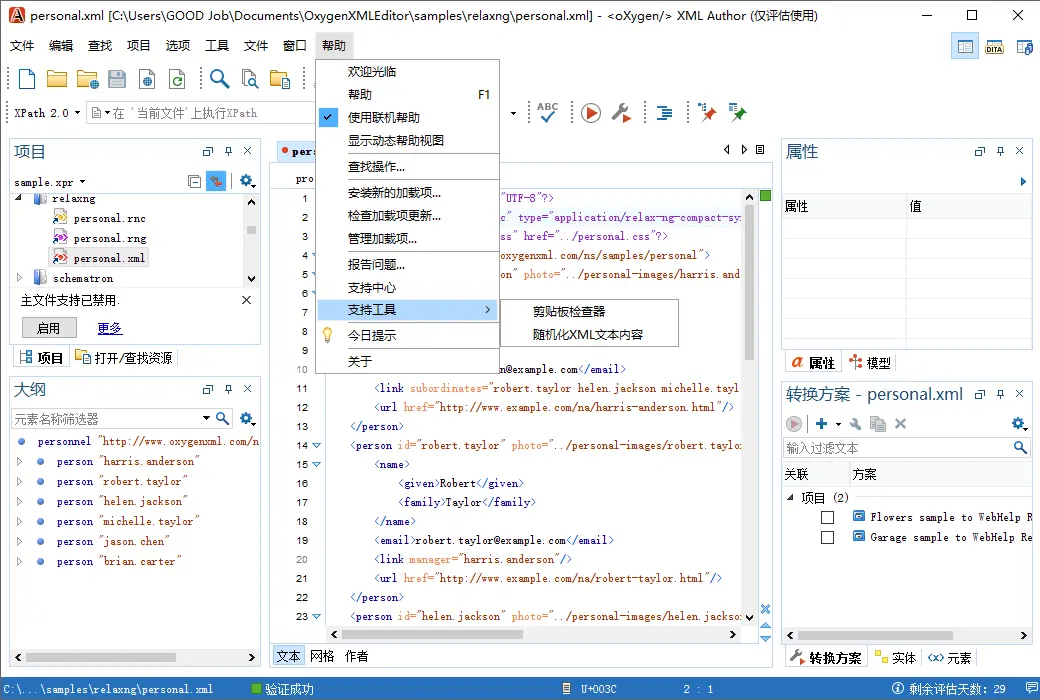The image size is (1040, 700).
Task: Open settings gear in the 项目 panel
Action: 247,180
